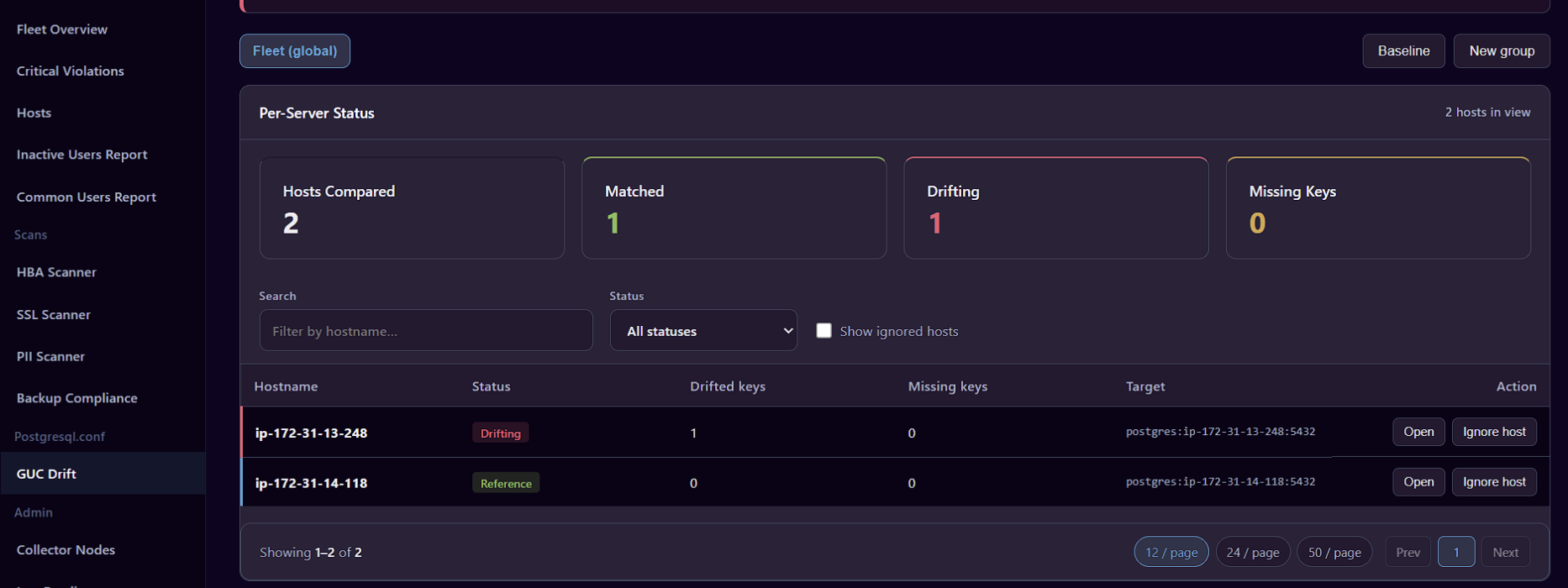
Task: Click the Missing keys column header
Action: click(948, 386)
